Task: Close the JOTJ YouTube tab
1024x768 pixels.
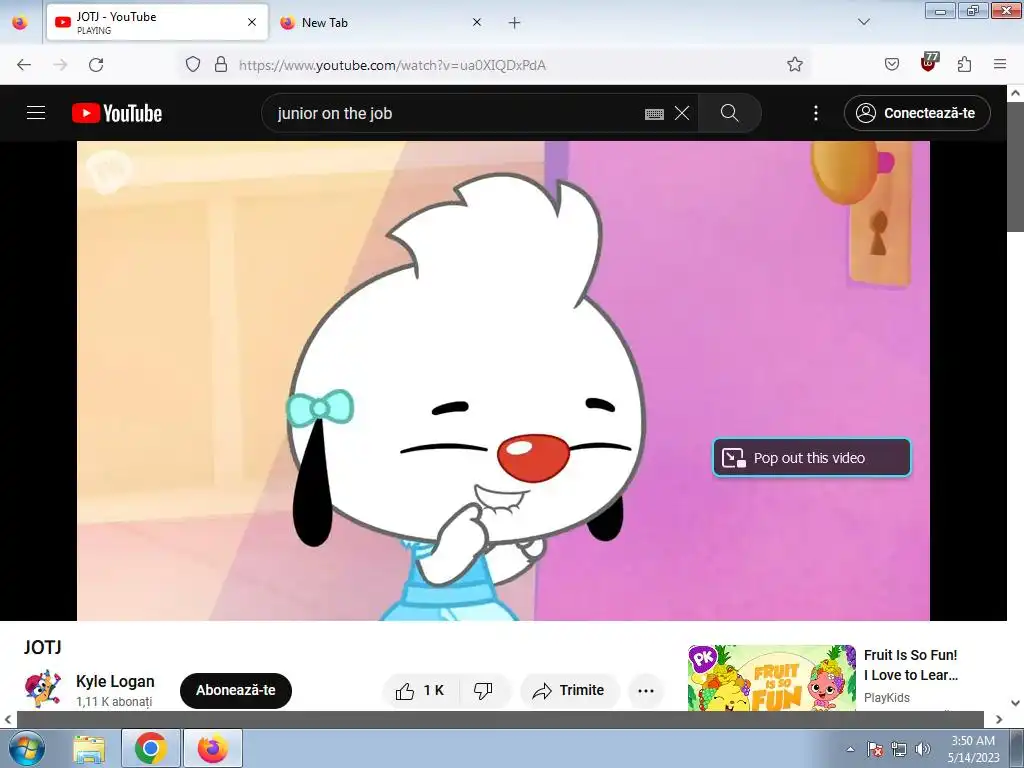Action: [x=252, y=22]
